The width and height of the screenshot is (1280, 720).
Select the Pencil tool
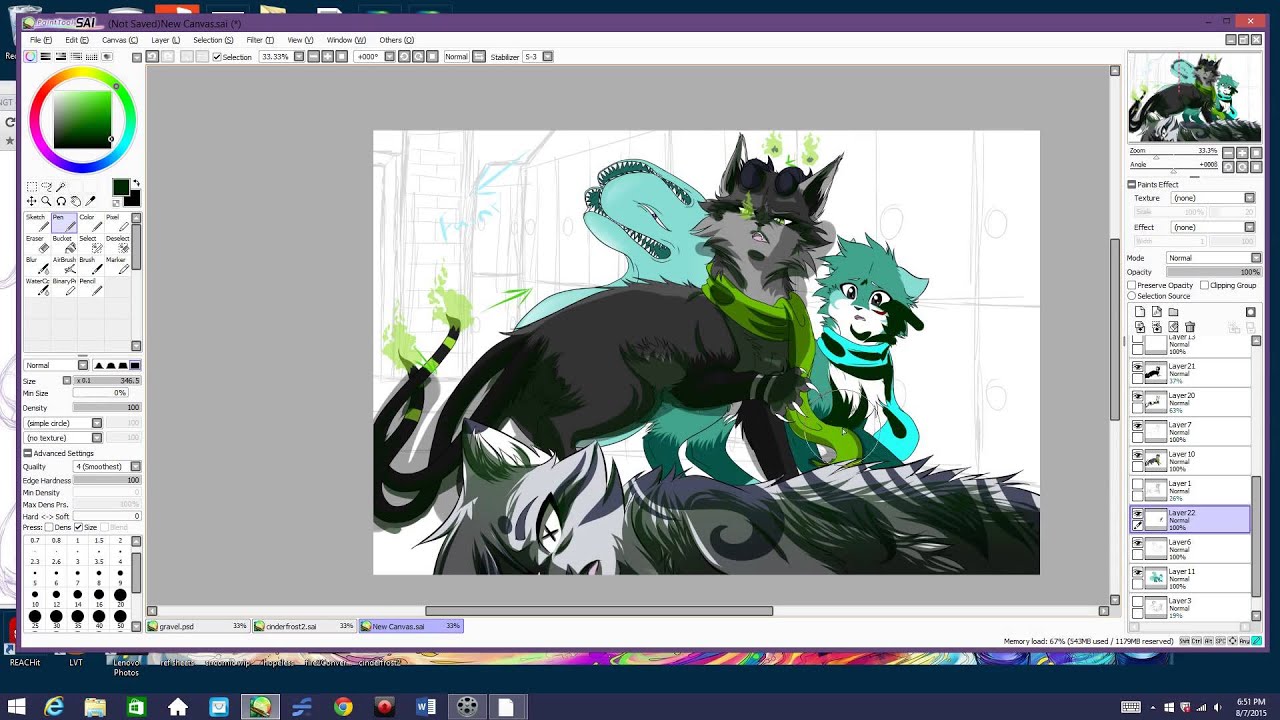point(90,287)
